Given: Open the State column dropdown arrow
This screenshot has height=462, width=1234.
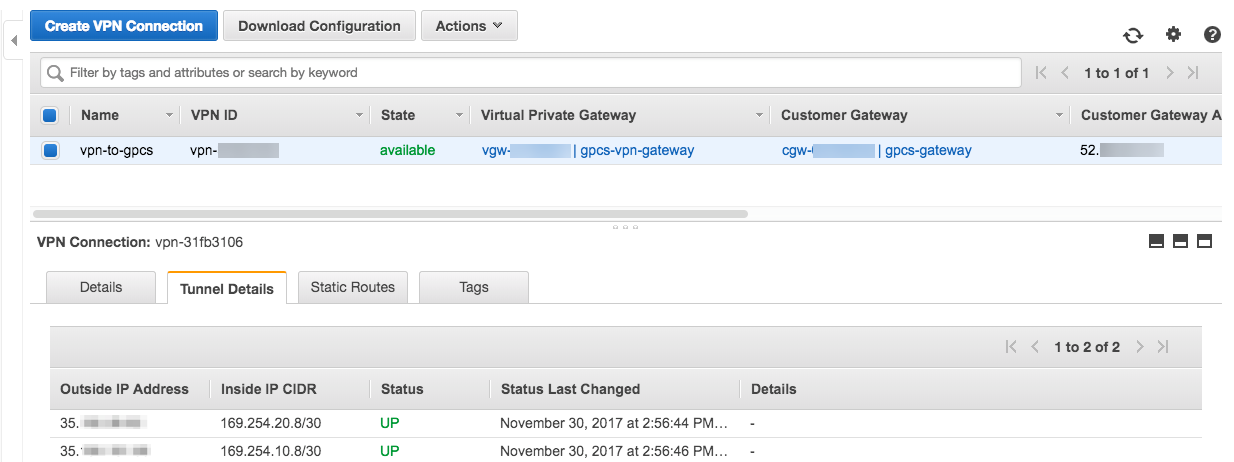Looking at the screenshot, I should [459, 116].
